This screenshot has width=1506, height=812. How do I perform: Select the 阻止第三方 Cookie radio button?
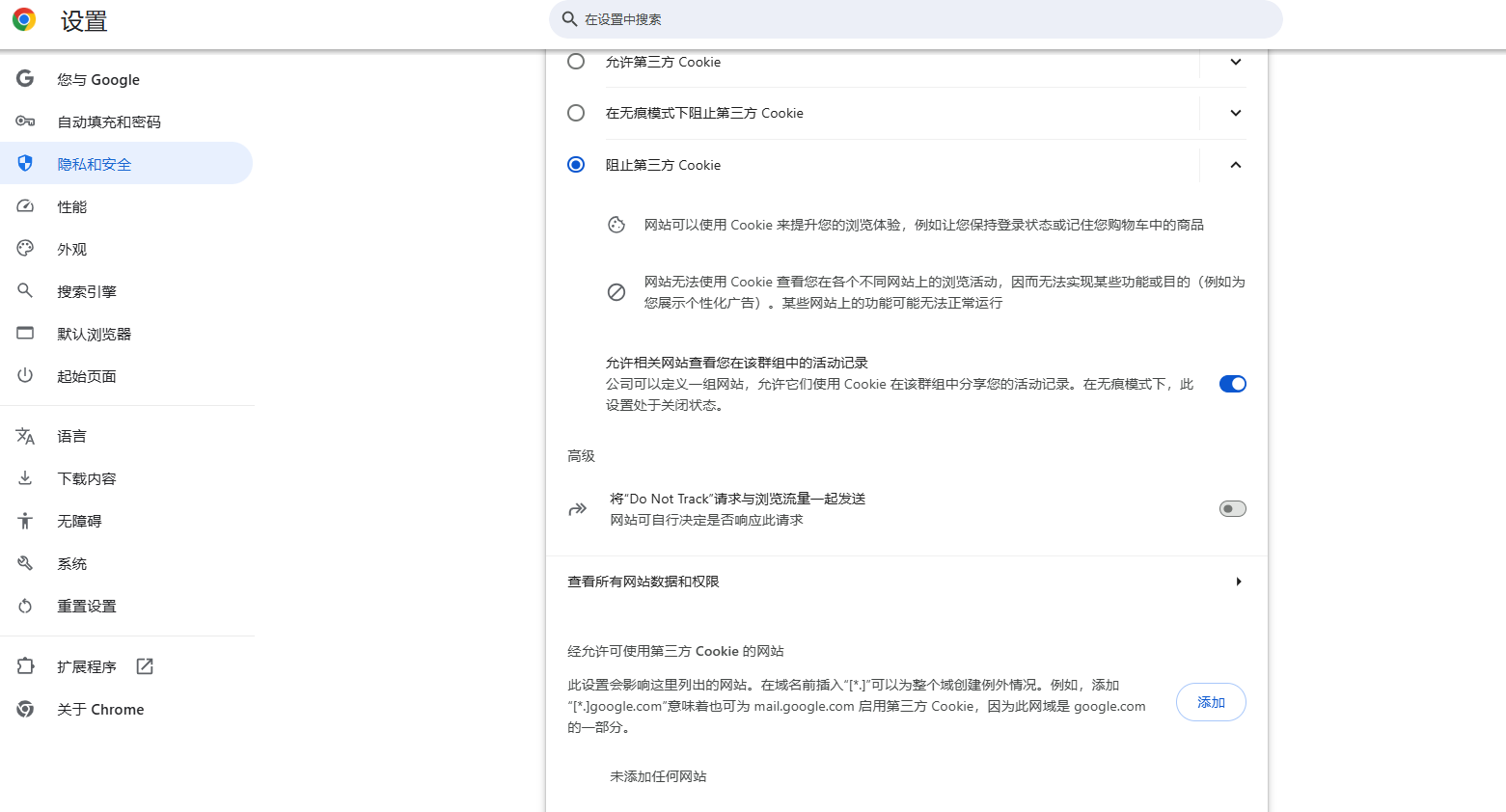coord(576,165)
